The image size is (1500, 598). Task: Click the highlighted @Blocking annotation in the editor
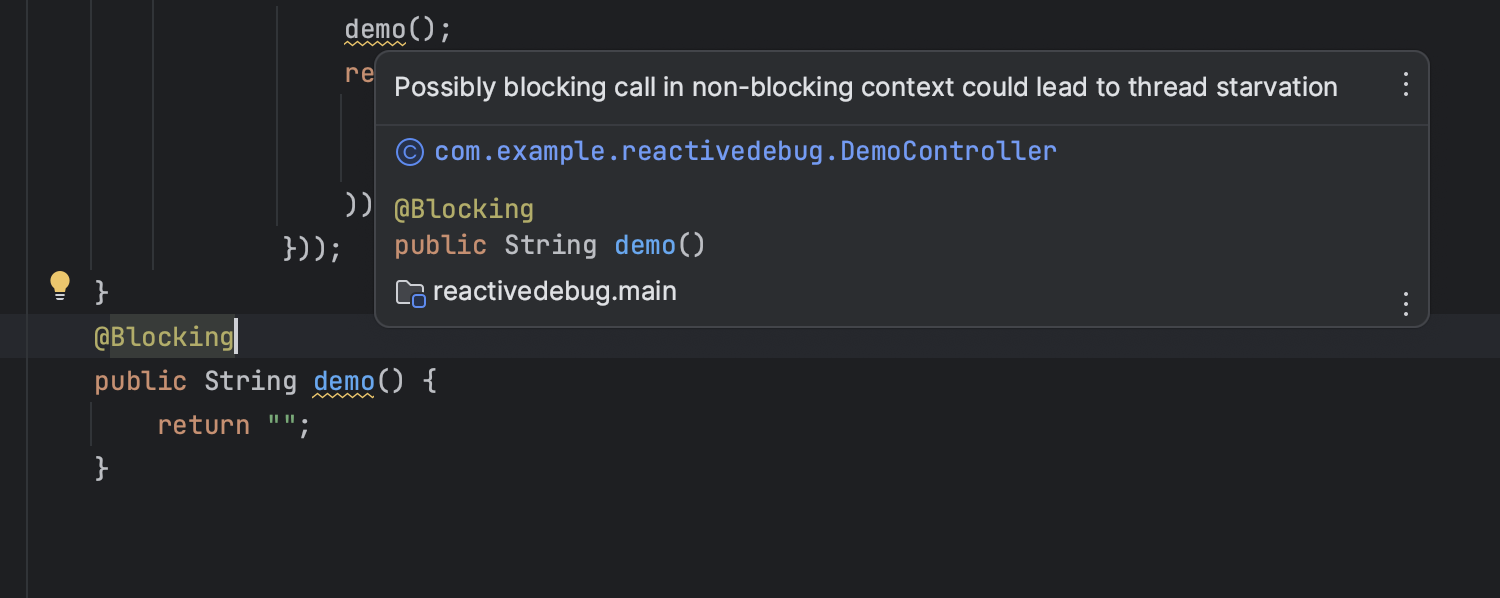164,337
